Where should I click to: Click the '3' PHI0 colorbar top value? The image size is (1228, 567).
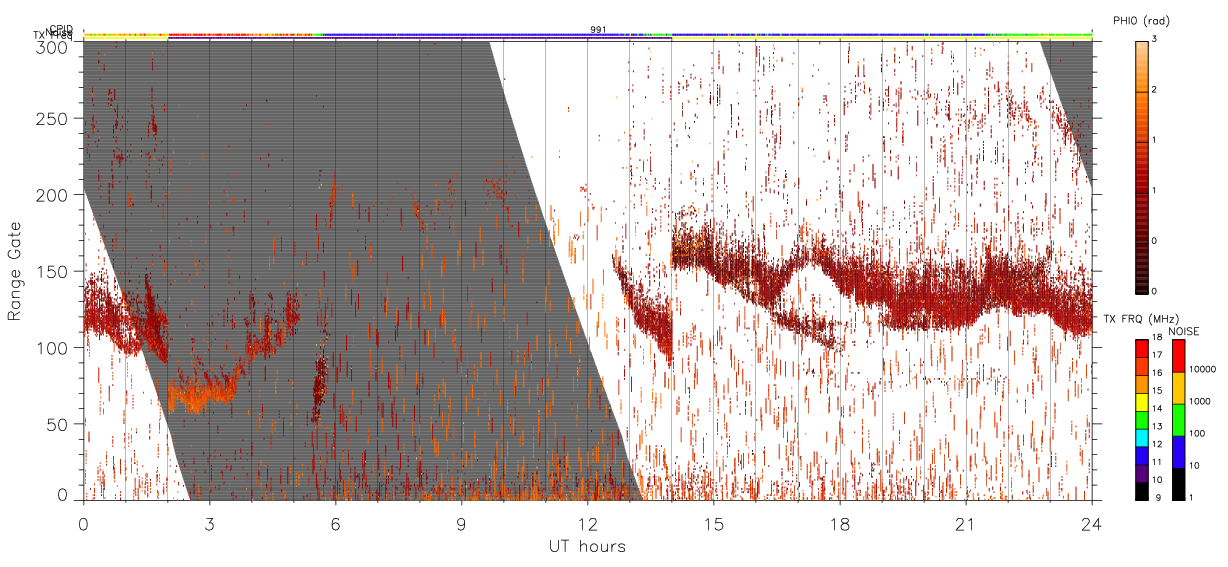click(x=1155, y=41)
